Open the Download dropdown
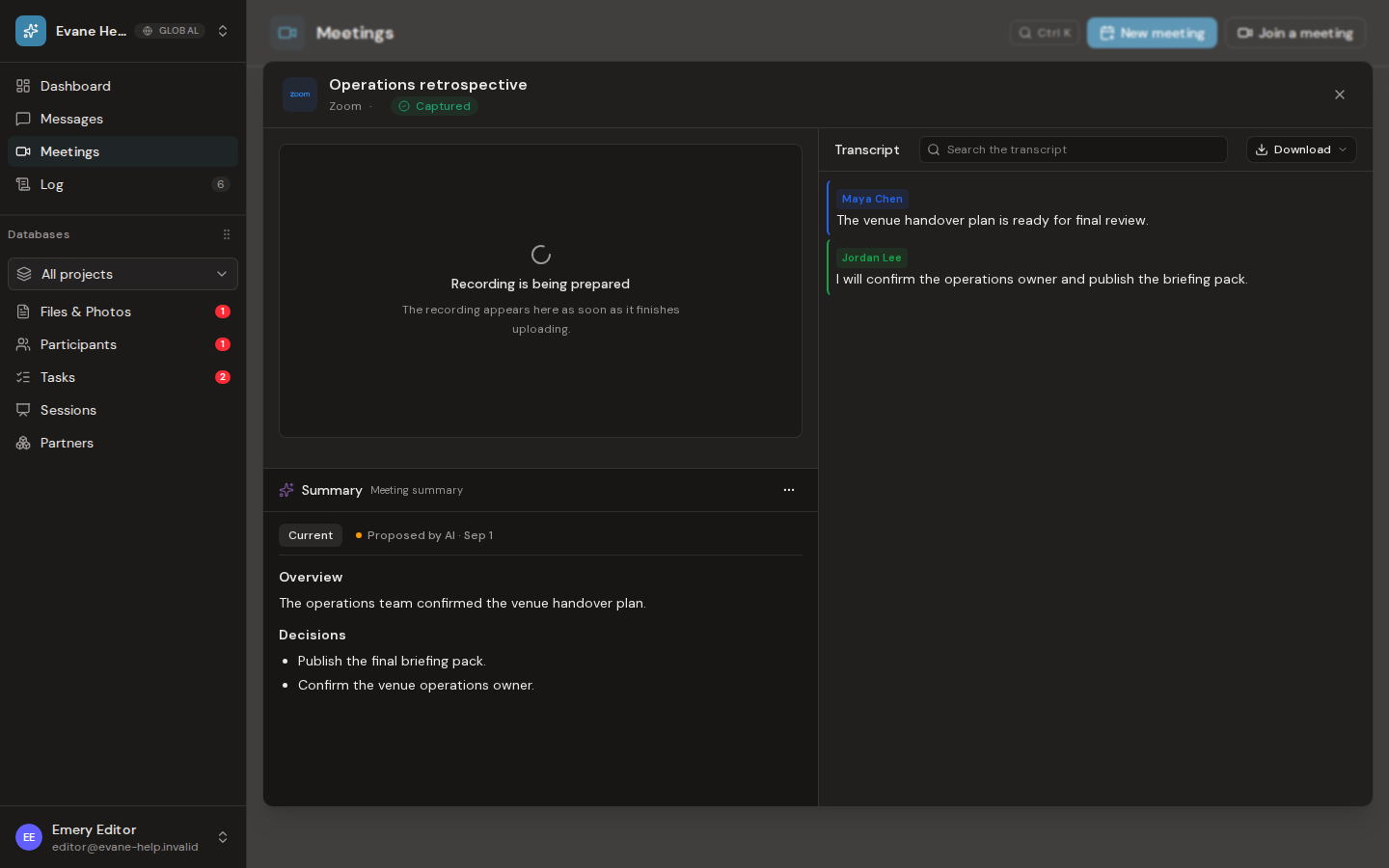 [x=1301, y=149]
